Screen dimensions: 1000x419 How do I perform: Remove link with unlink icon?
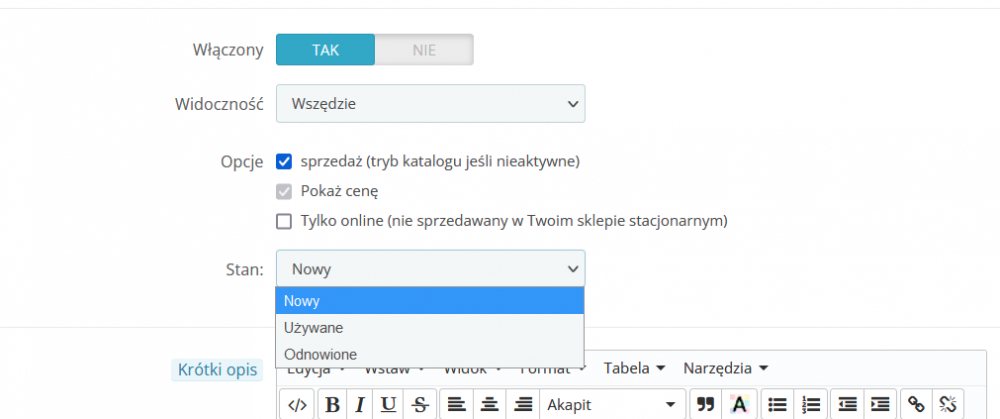[x=949, y=404]
